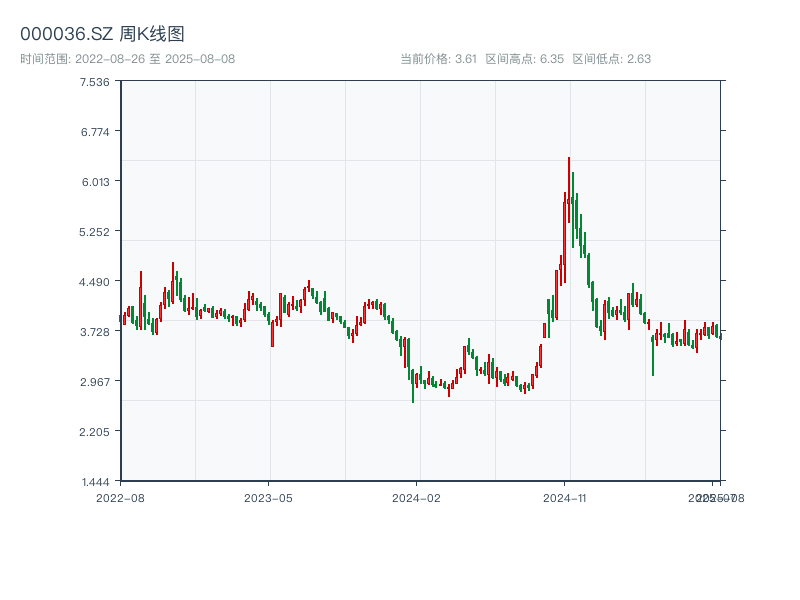Click the 2024-02 date axis label
The image size is (800, 600).
tap(417, 497)
